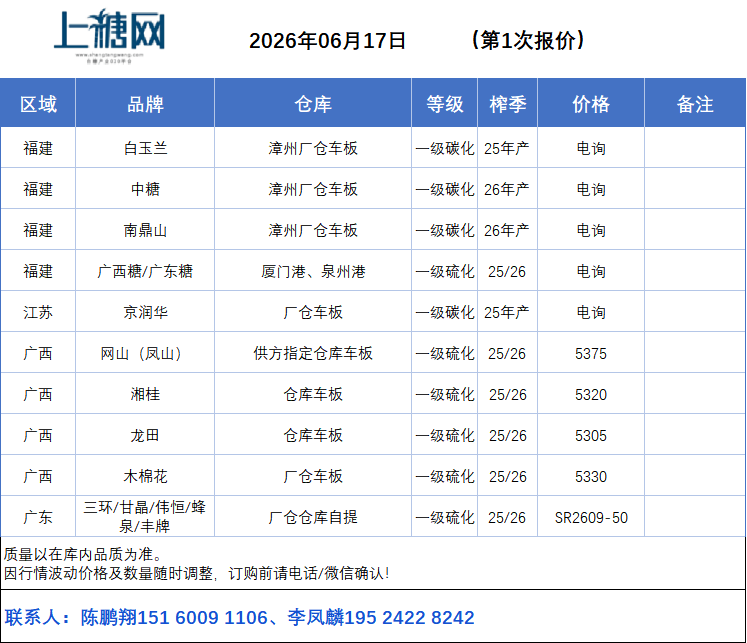The height and width of the screenshot is (643, 747).
Task: Click 电询 in the 白玉兰 row
Action: click(591, 148)
